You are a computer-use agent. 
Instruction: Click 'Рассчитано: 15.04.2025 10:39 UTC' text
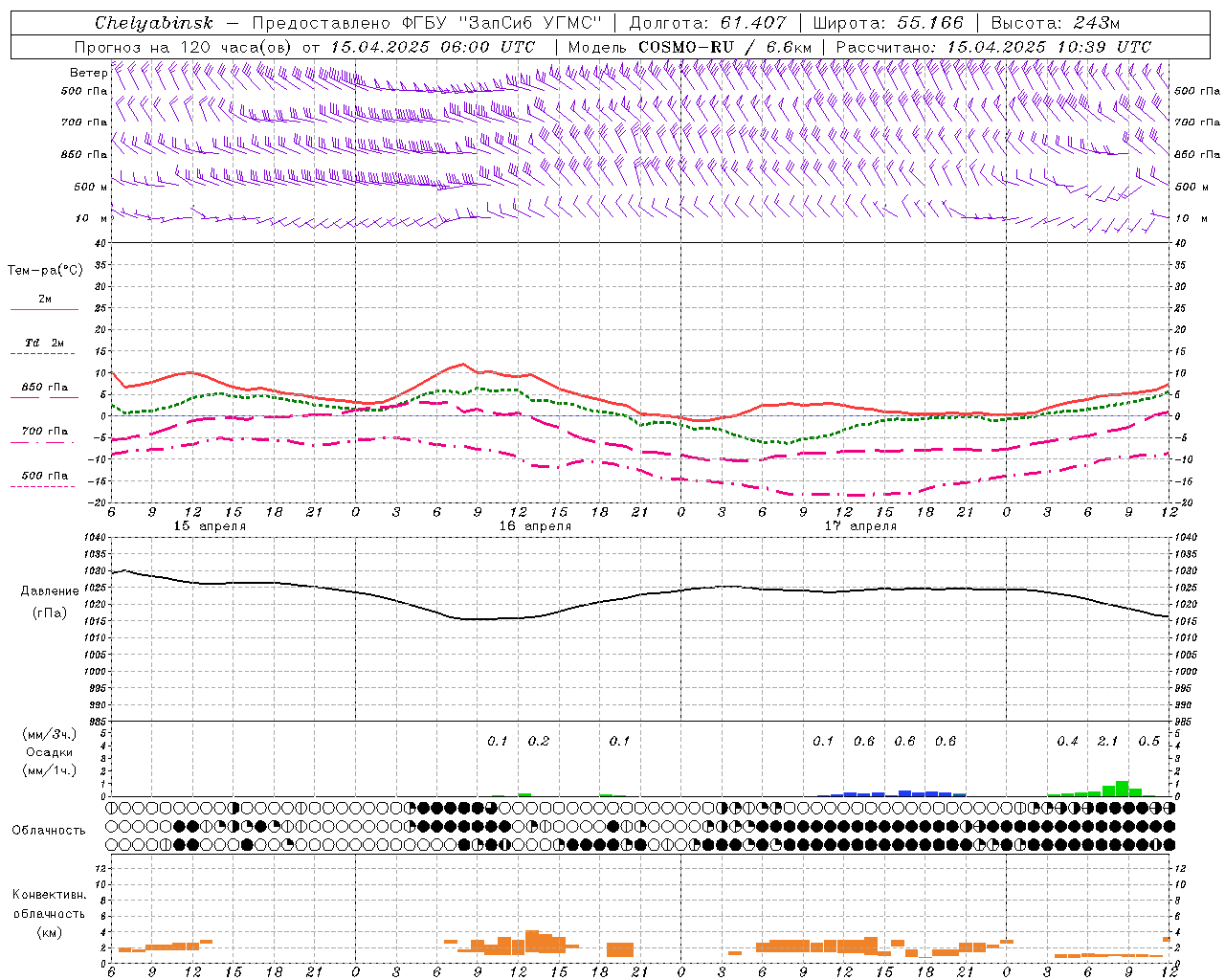[x=993, y=47]
